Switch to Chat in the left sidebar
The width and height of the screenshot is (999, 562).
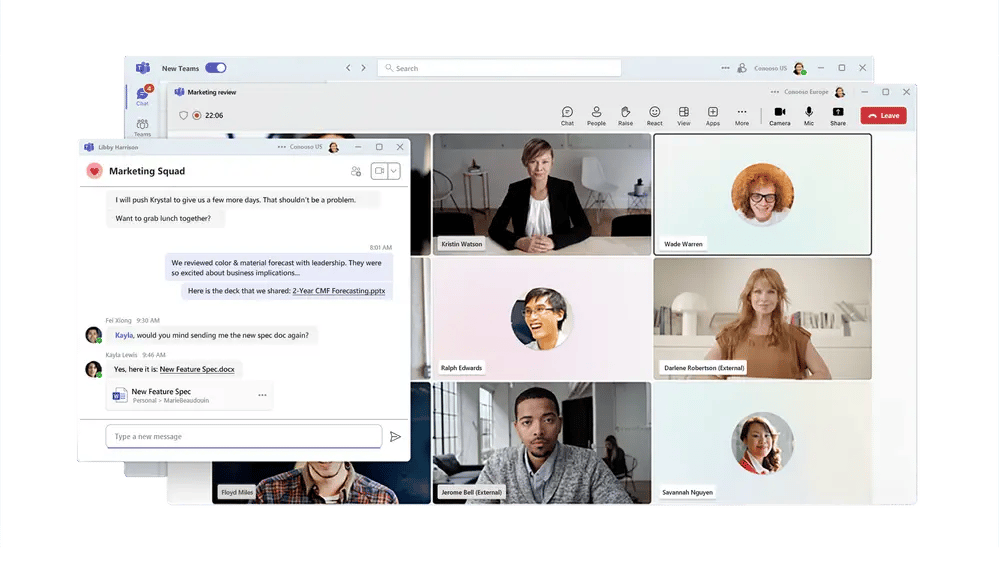pos(142,96)
